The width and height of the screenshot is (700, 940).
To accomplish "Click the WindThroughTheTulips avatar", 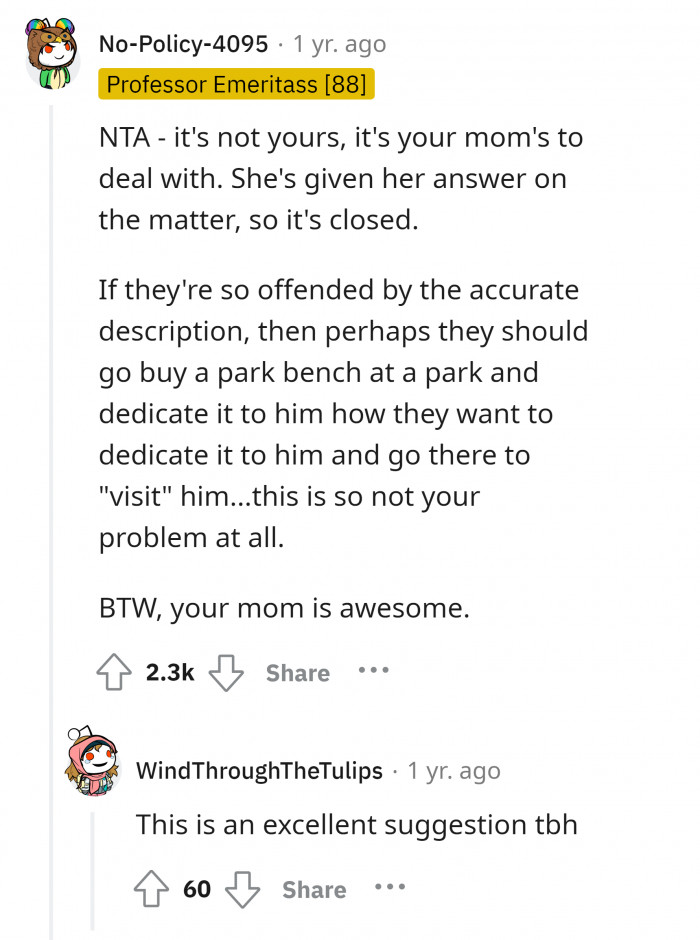I will tap(91, 763).
